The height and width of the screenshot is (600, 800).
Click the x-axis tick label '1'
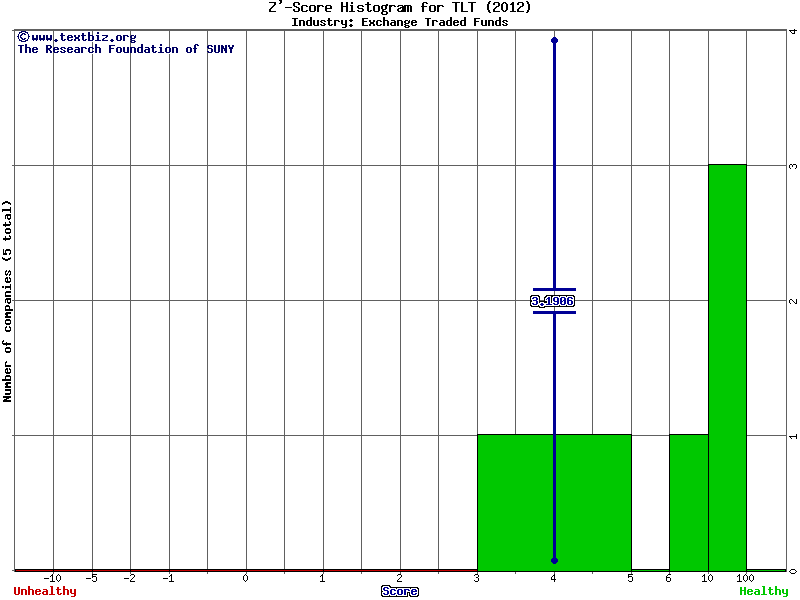(322, 578)
